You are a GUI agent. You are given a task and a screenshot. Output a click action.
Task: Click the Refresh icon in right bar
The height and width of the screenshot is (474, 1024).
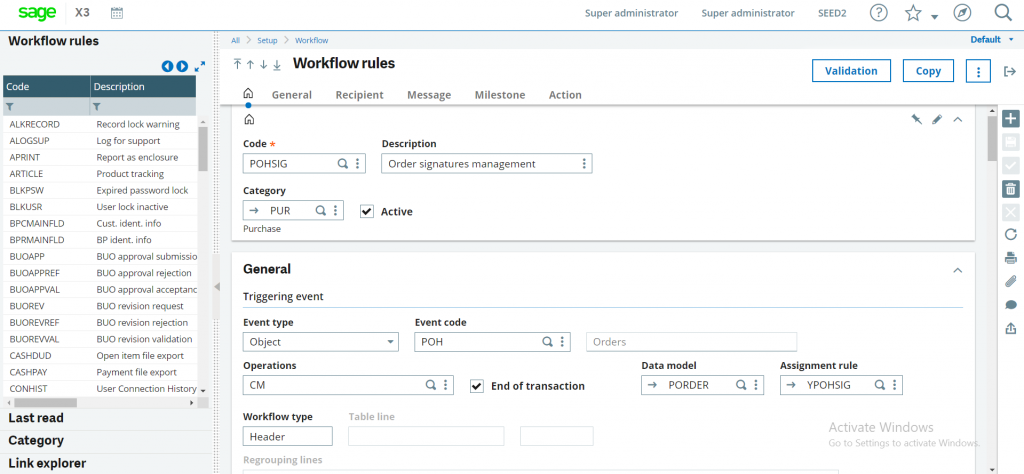[1010, 234]
